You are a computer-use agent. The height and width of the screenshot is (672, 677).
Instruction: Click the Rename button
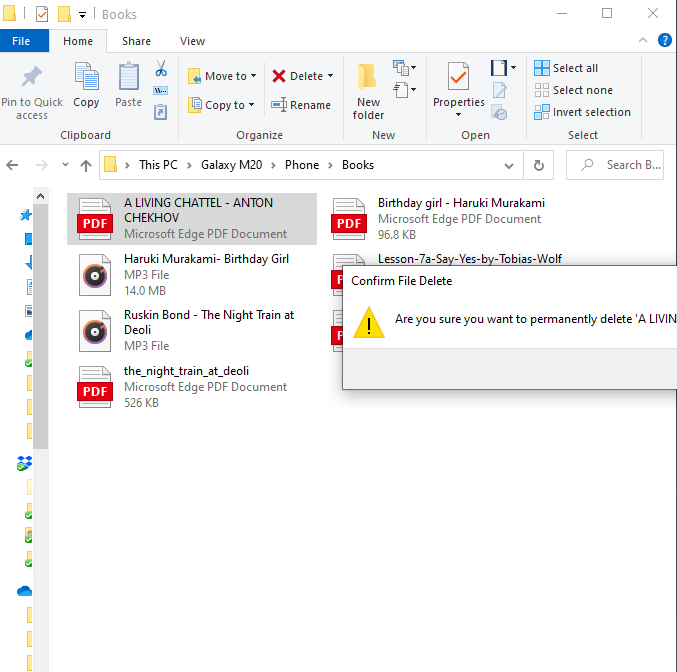pos(300,105)
